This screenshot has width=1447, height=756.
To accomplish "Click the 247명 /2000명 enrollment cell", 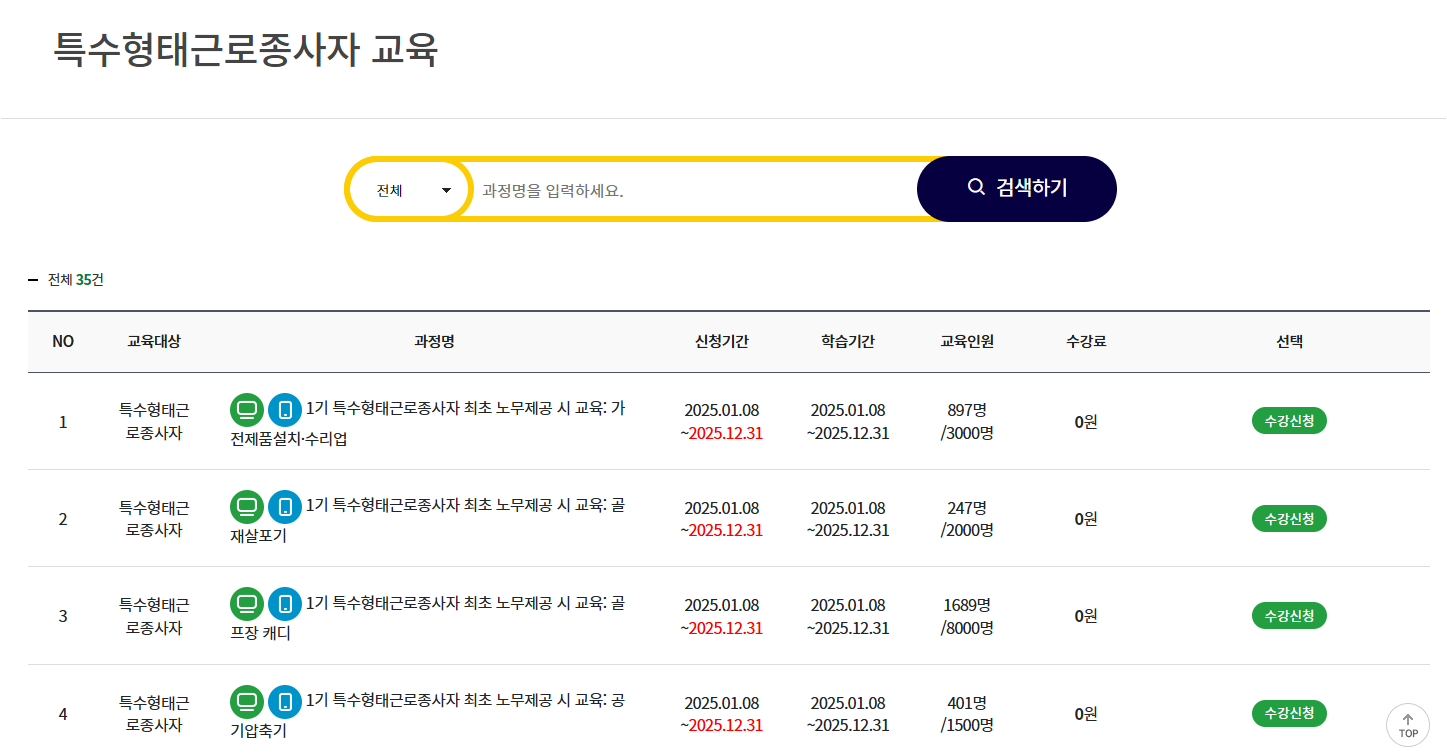I will coord(967,519).
